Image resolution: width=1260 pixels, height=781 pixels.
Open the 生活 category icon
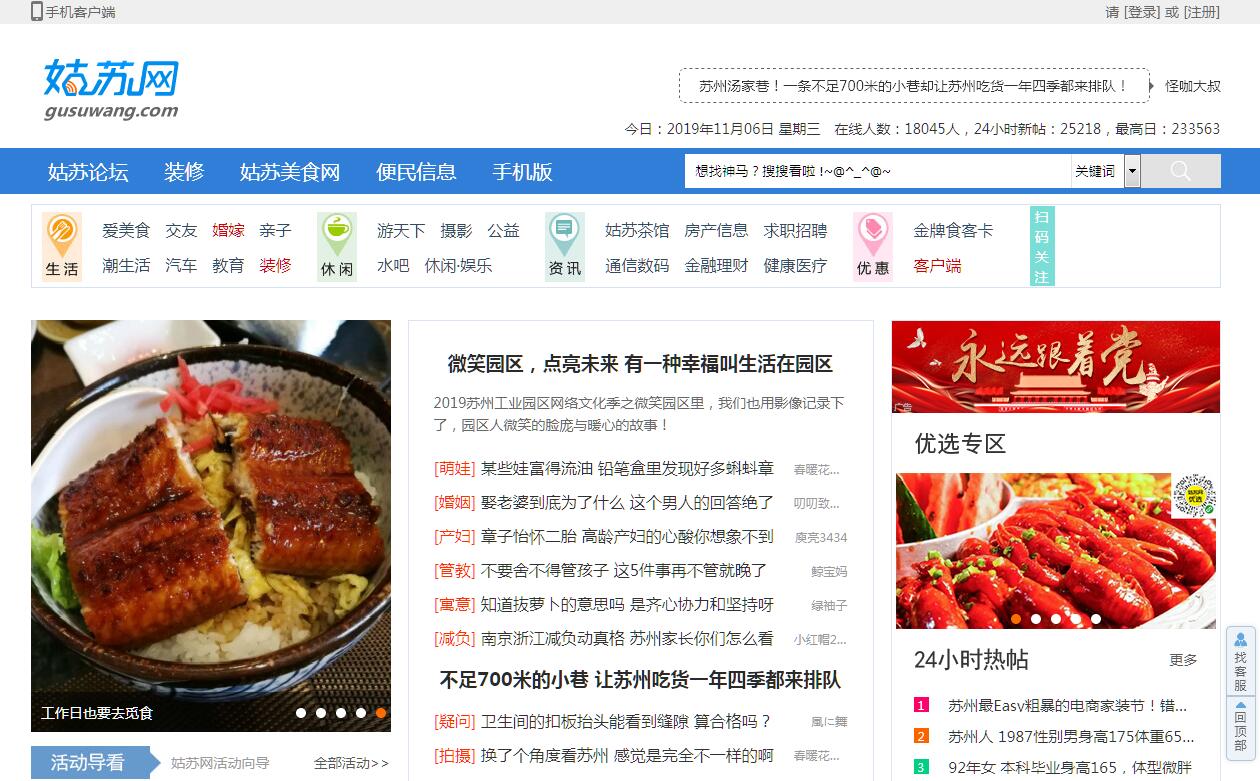62,246
